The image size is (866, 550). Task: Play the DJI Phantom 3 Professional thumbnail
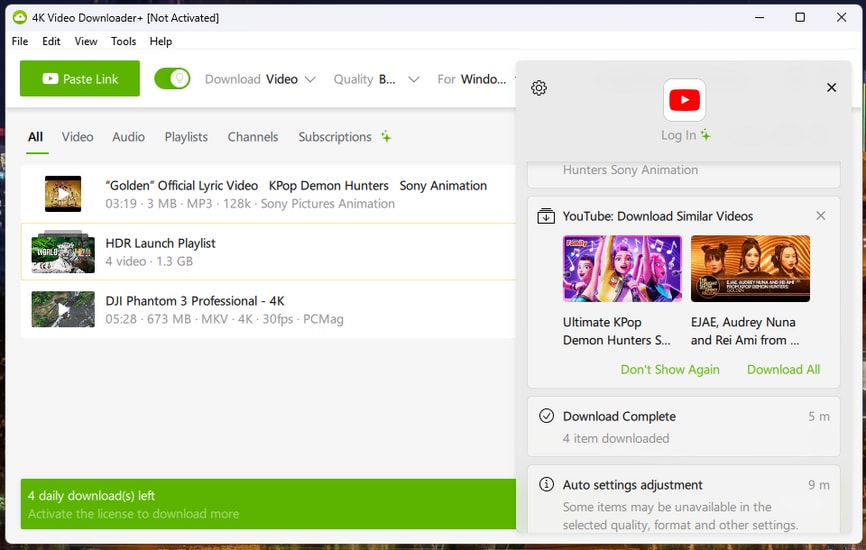[x=63, y=310]
